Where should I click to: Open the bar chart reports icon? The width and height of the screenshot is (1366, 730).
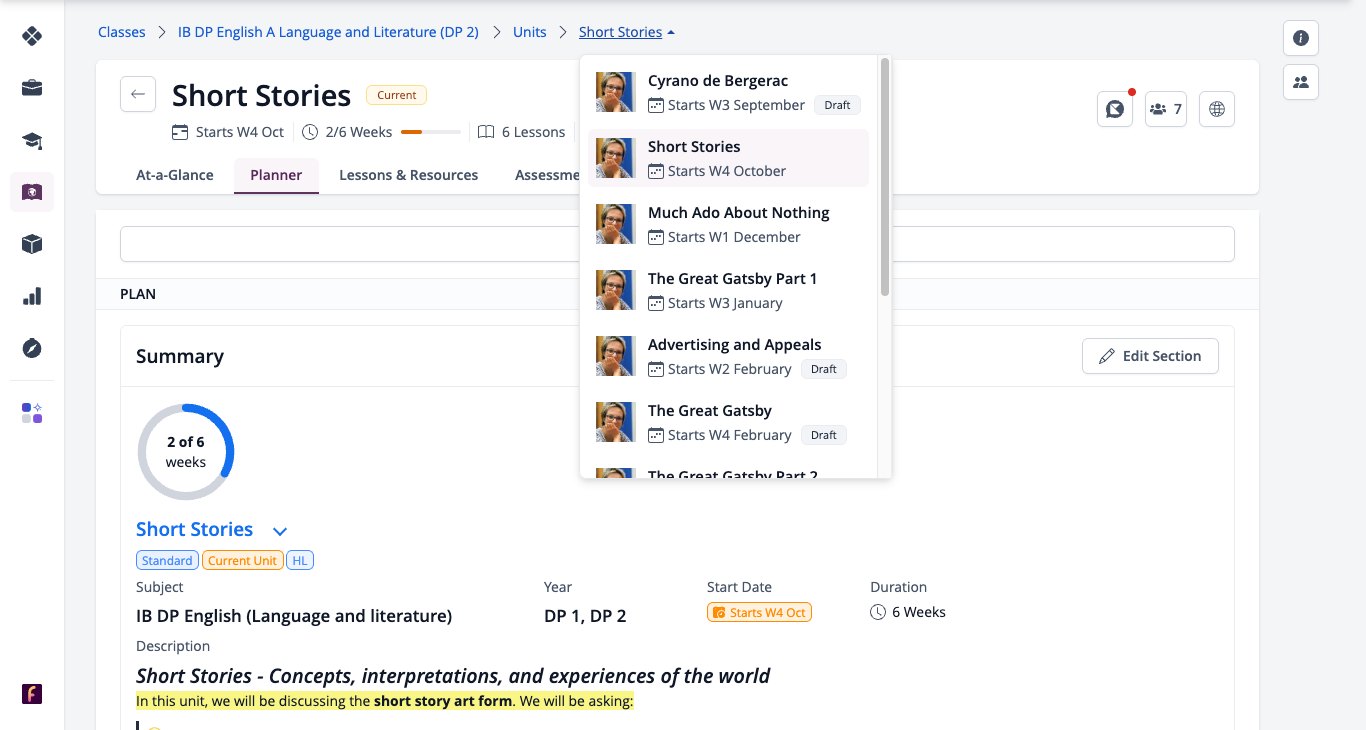(32, 296)
